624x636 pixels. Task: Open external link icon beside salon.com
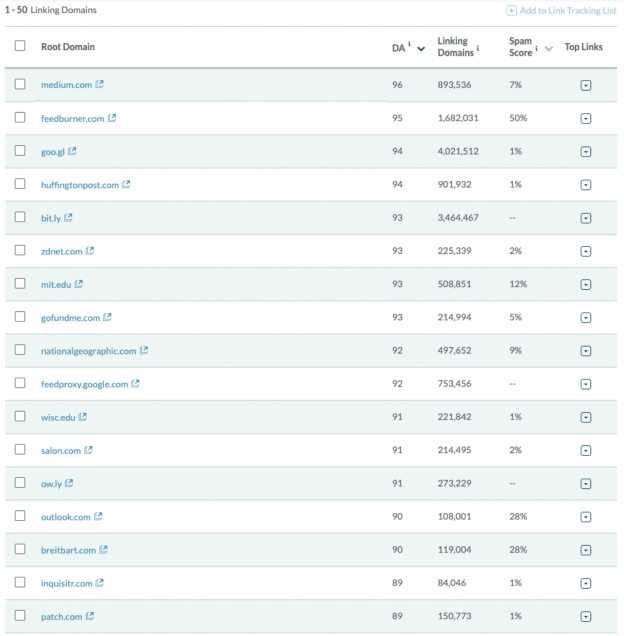[x=88, y=450]
